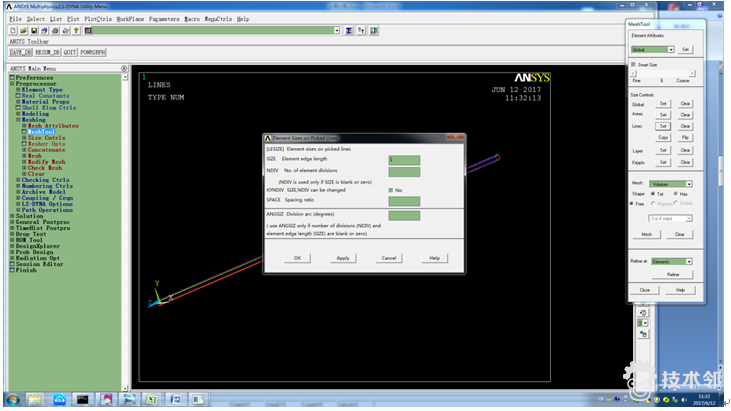Click the Main Menu collapse icon
This screenshot has width=731, height=411.
[124, 68]
